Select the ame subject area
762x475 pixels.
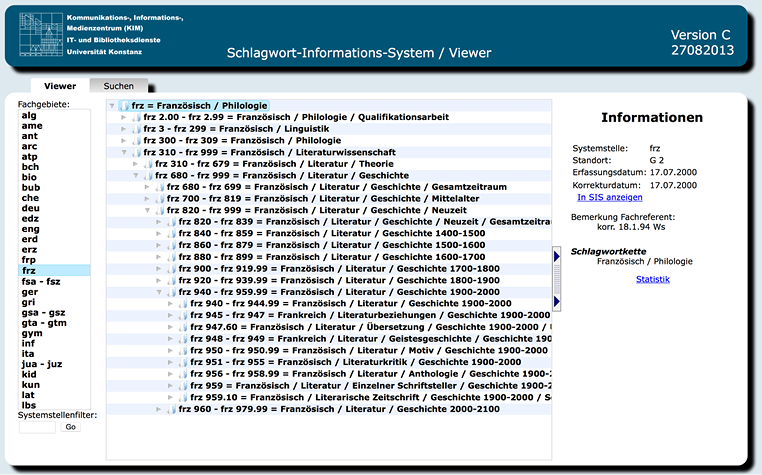tap(32, 125)
